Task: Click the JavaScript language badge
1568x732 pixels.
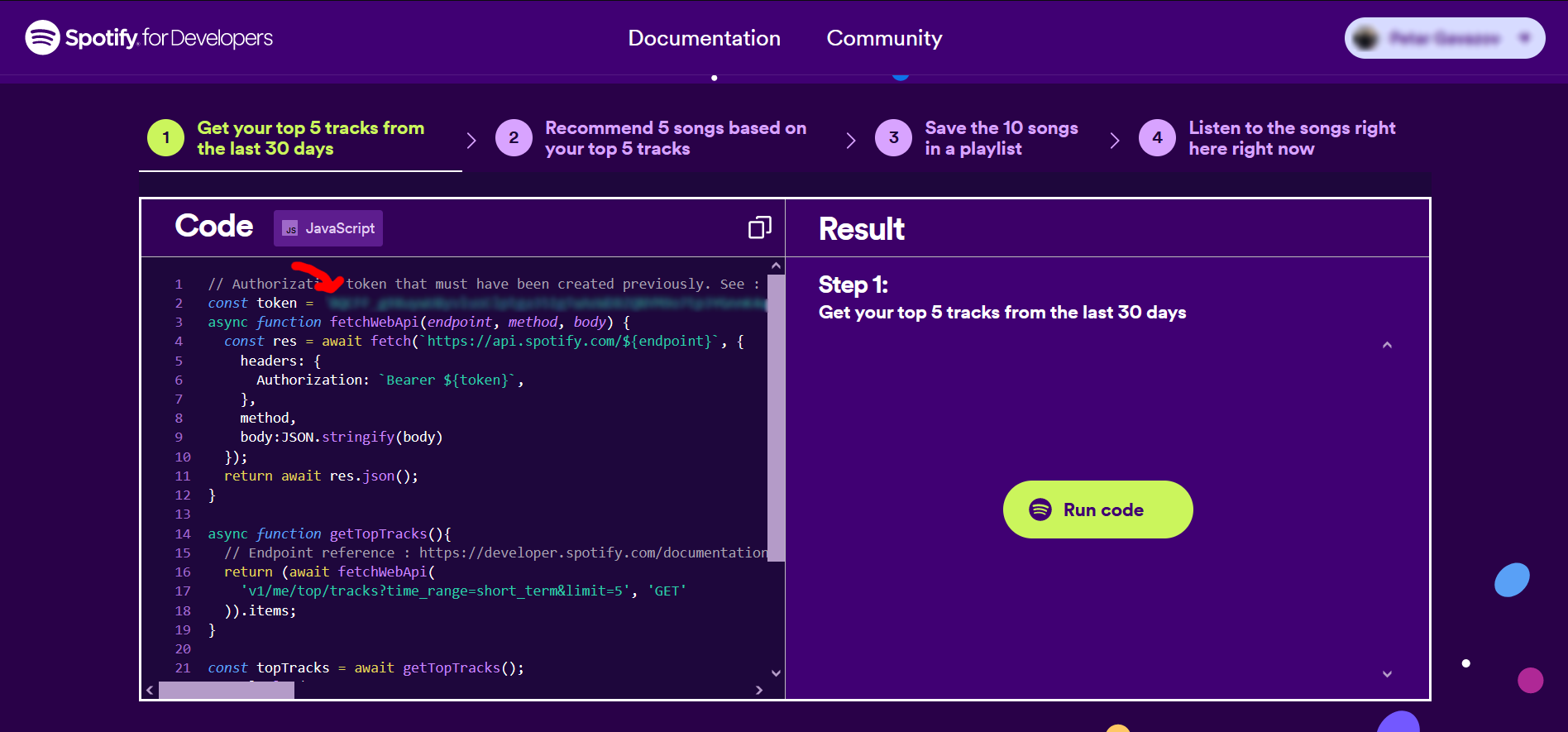Action: pos(328,228)
